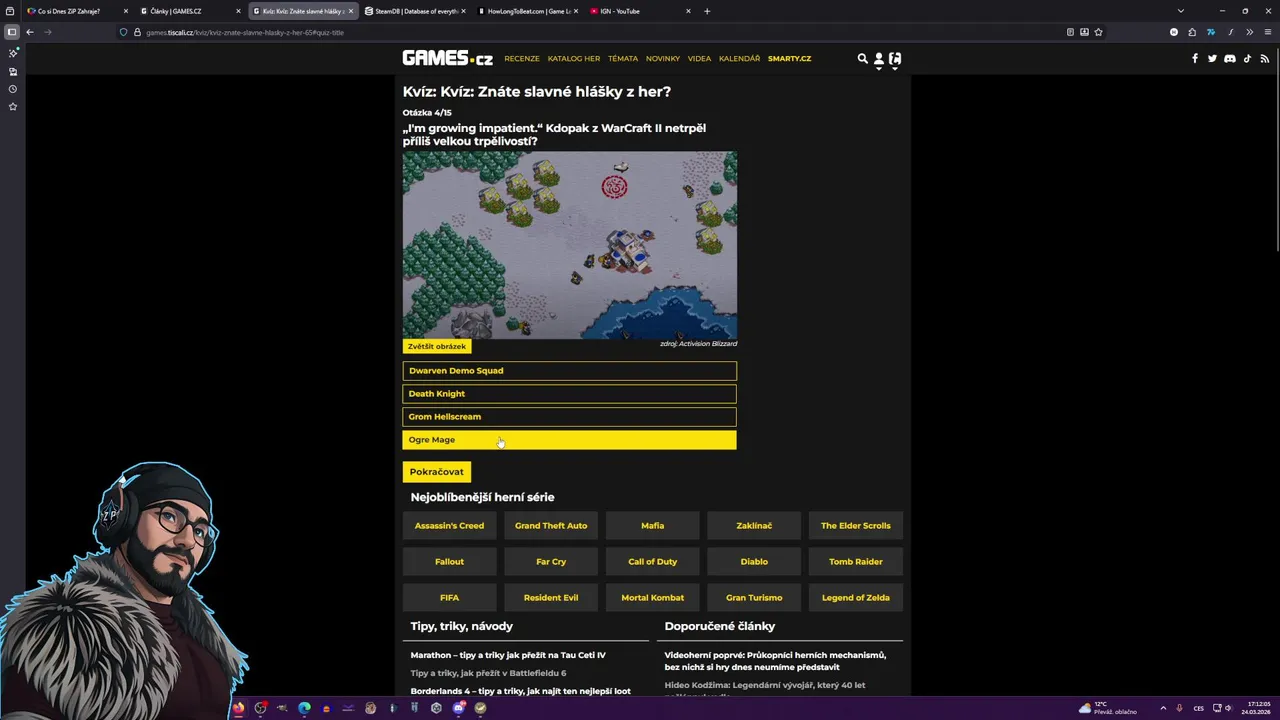Open the Fallout series tile

click(x=449, y=562)
